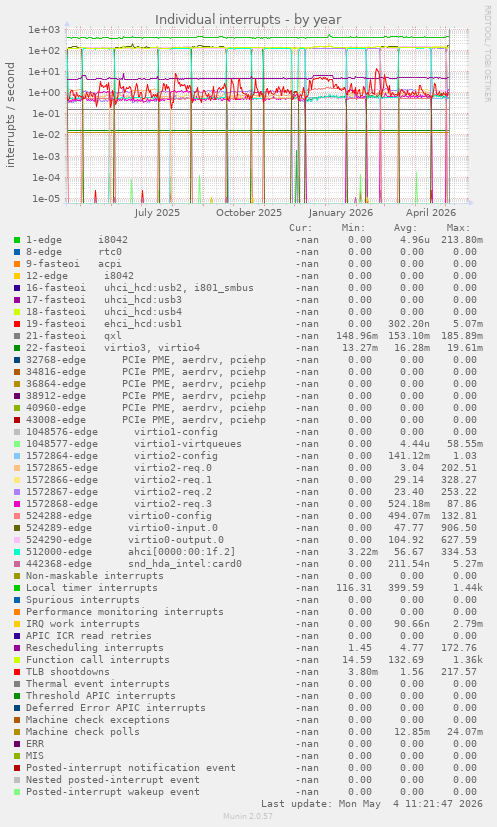Click the min value 116.31
The image size is (497, 827).
(x=354, y=588)
